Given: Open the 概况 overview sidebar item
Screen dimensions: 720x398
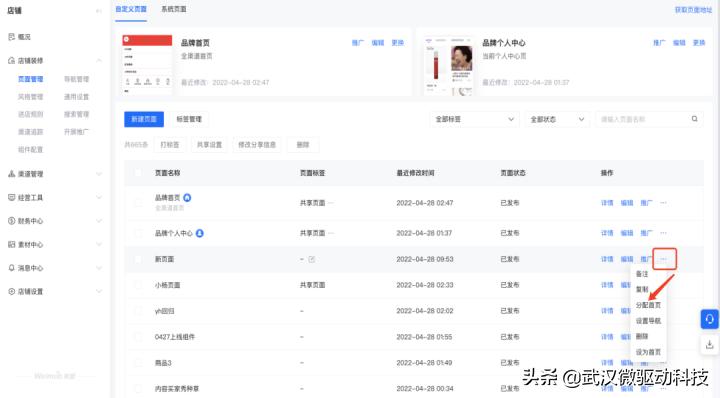Looking at the screenshot, I should point(19,37).
